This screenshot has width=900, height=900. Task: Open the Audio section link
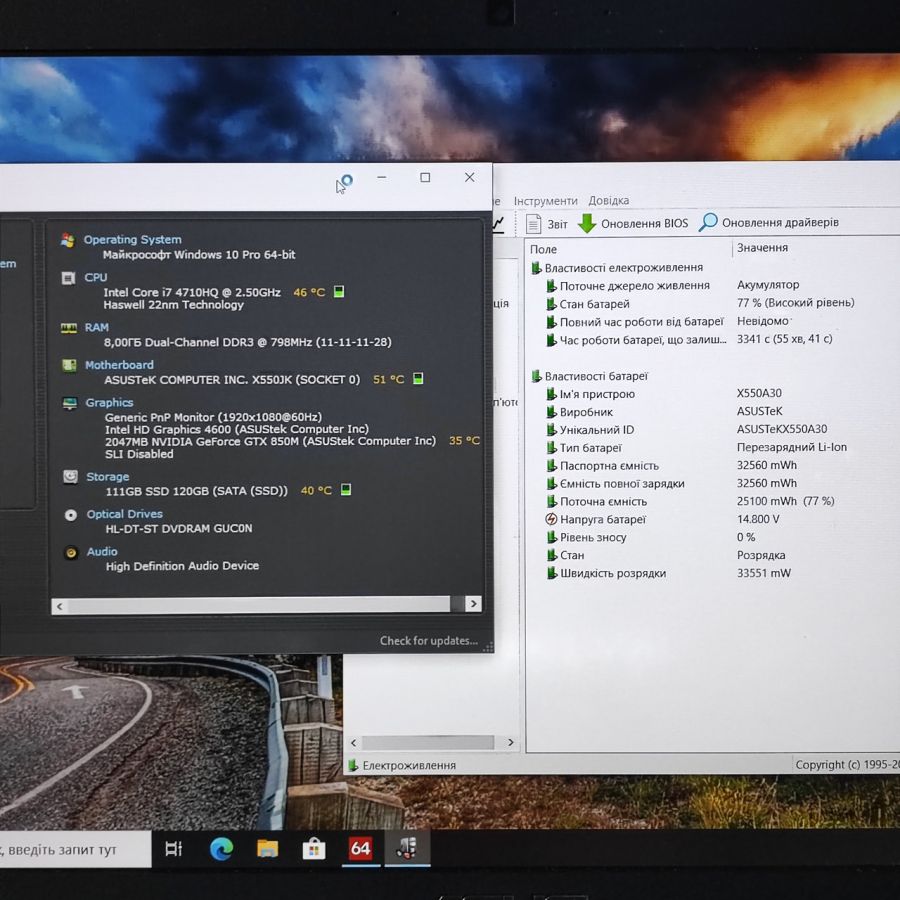pos(102,552)
